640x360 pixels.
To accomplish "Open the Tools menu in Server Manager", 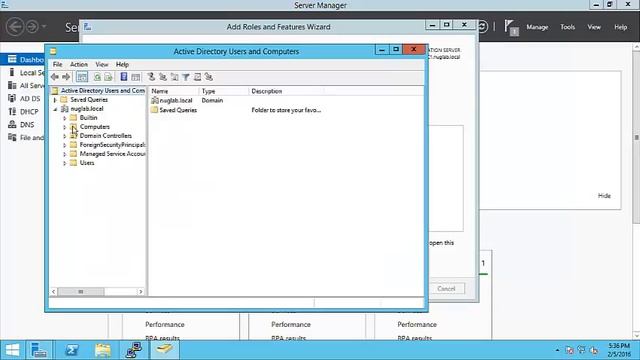I will pos(567,27).
